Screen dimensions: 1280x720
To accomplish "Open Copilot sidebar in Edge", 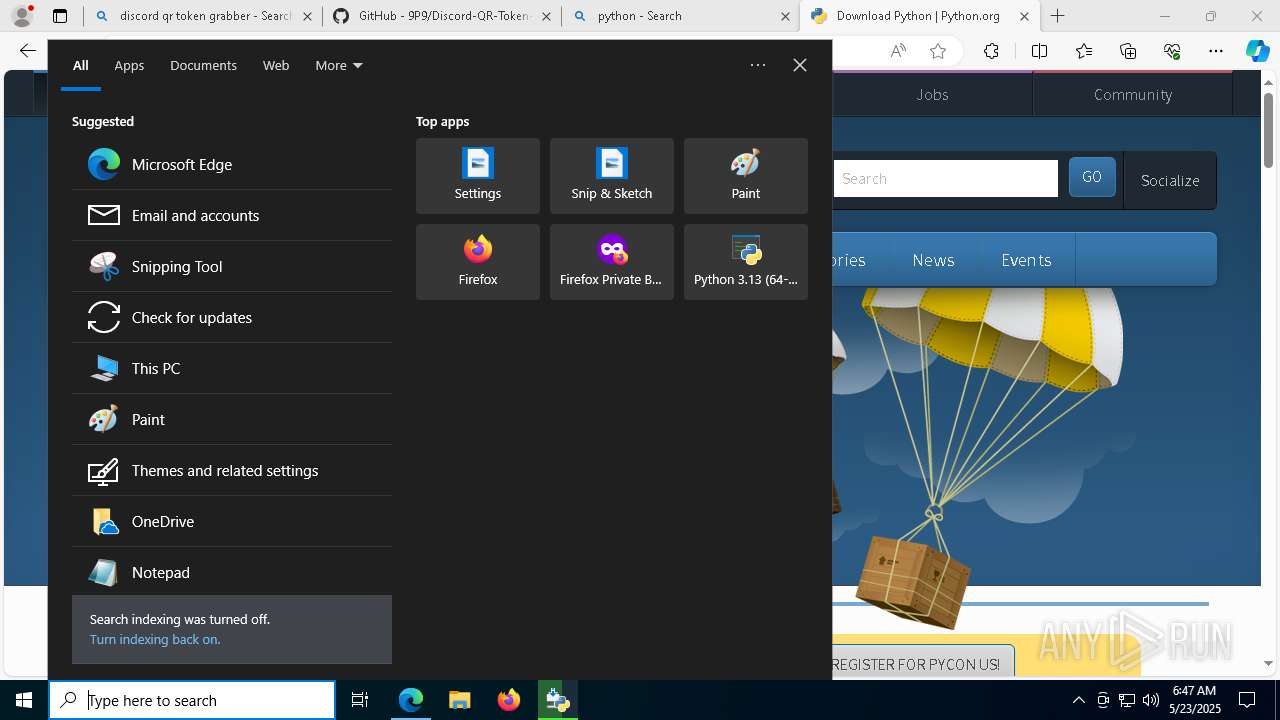I will pyautogui.click(x=1257, y=51).
